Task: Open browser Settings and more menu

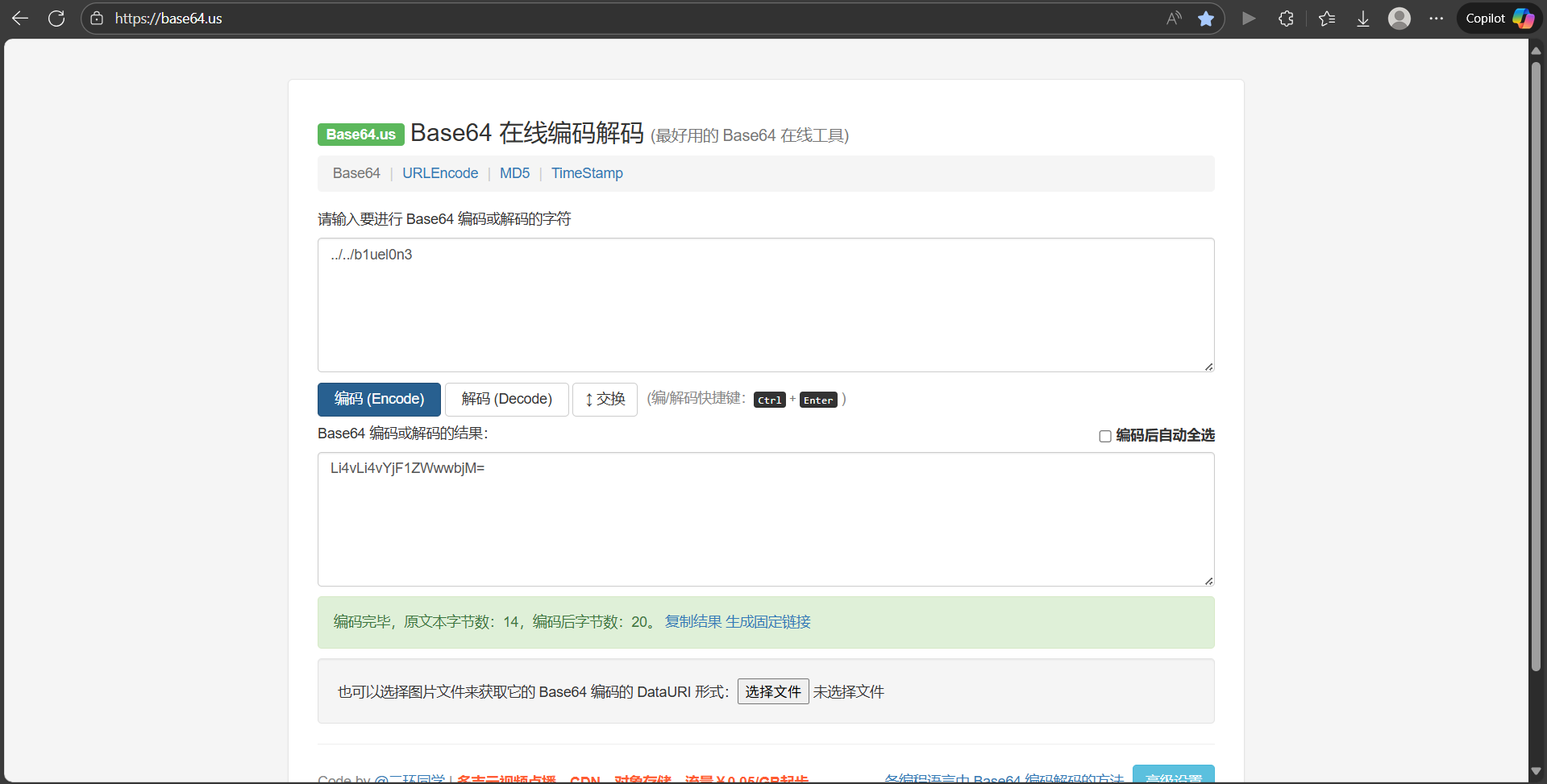Action: (1437, 19)
